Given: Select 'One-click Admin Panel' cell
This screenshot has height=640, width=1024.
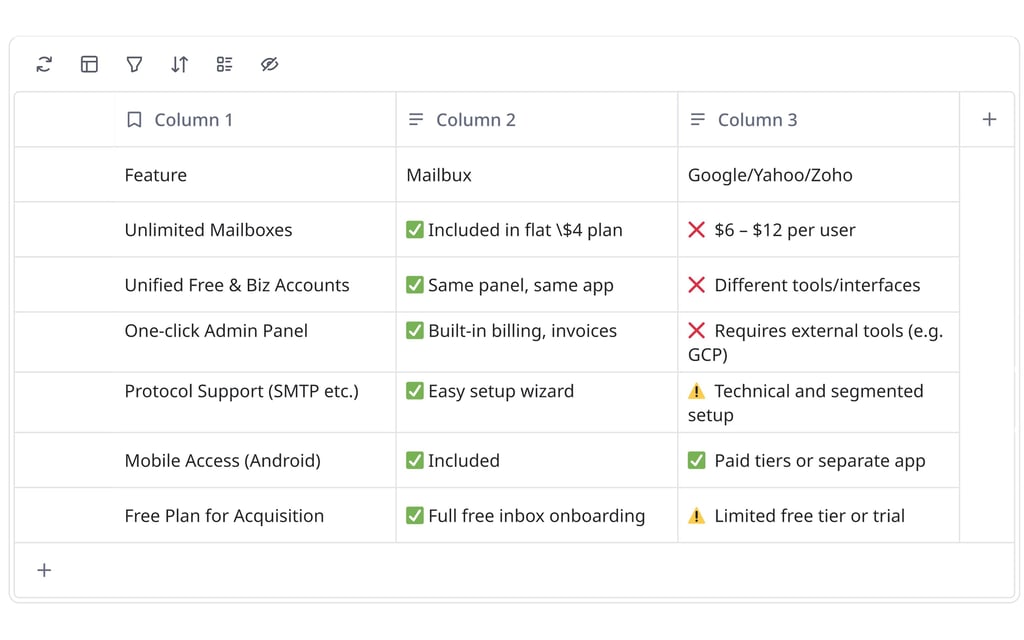Looking at the screenshot, I should pos(255,342).
